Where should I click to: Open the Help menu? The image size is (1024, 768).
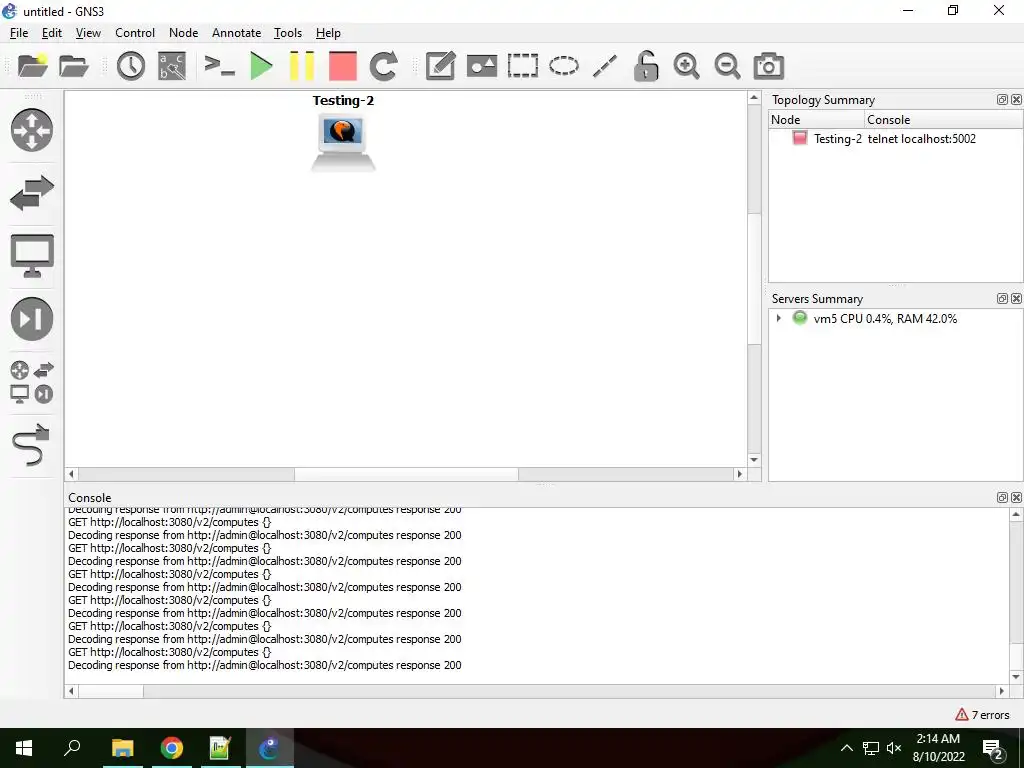point(328,33)
